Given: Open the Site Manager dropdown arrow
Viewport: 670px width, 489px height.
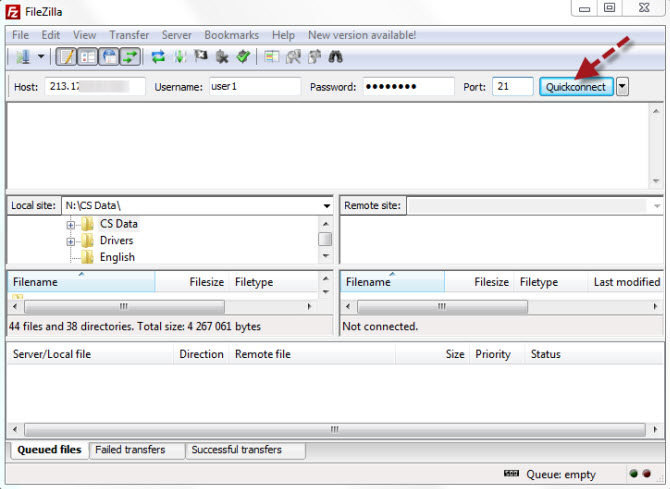Looking at the screenshot, I should (41, 57).
